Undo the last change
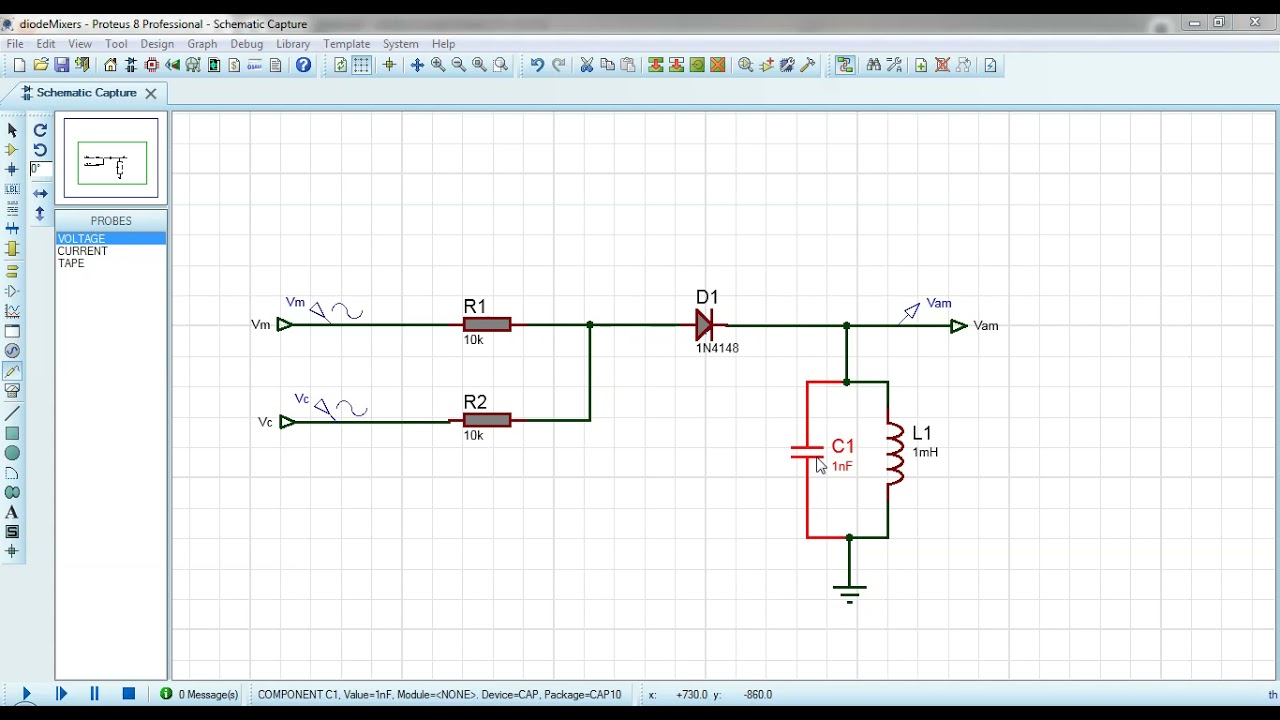The height and width of the screenshot is (720, 1280). click(537, 65)
